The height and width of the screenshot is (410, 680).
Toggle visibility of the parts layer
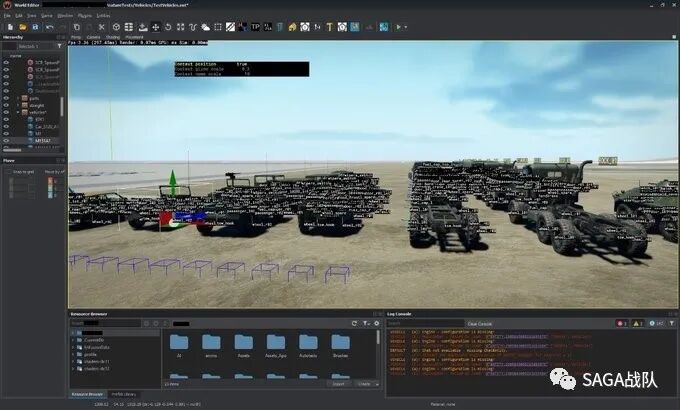coord(6,98)
